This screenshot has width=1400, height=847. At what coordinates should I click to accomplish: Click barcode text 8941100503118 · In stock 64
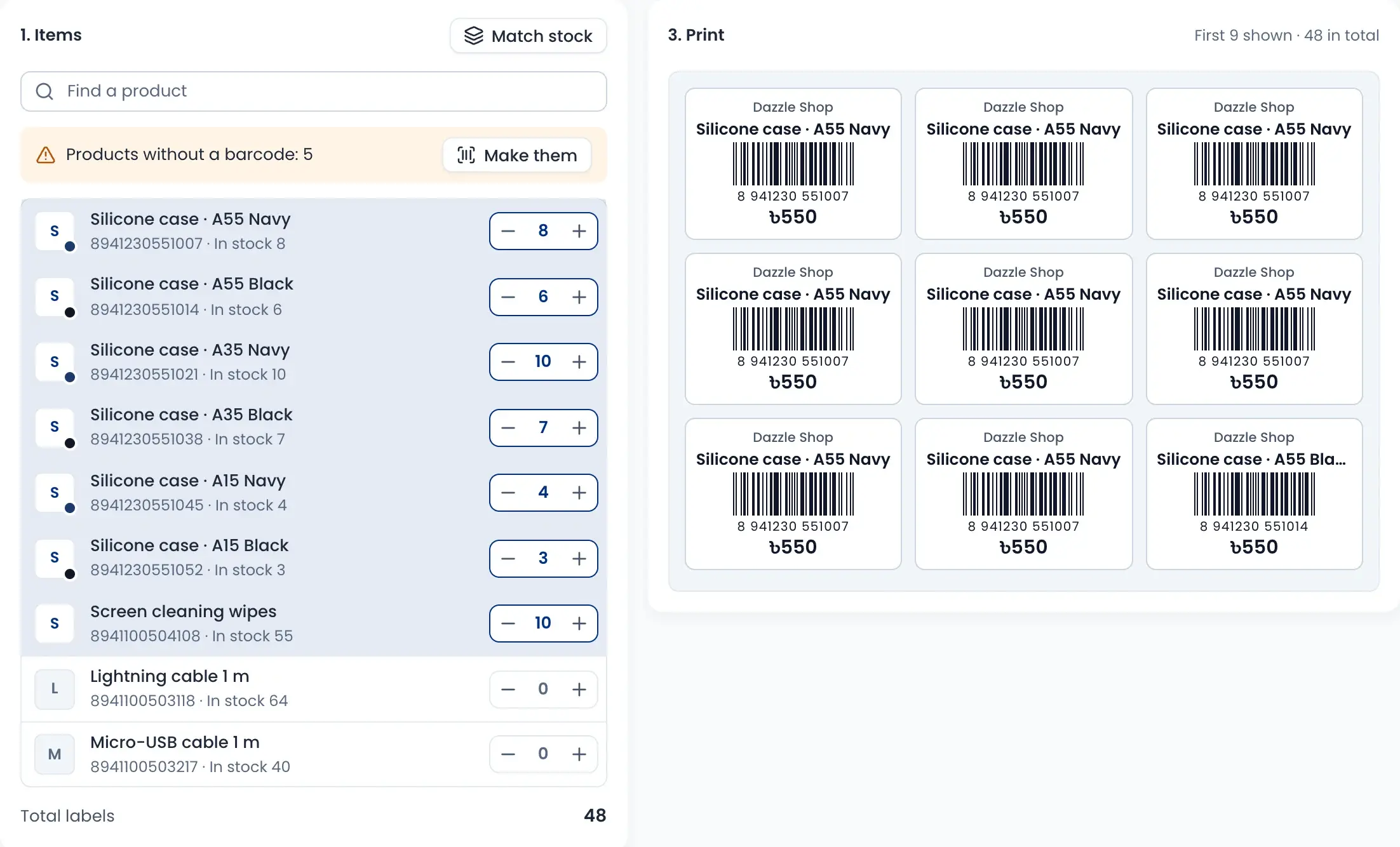[189, 700]
